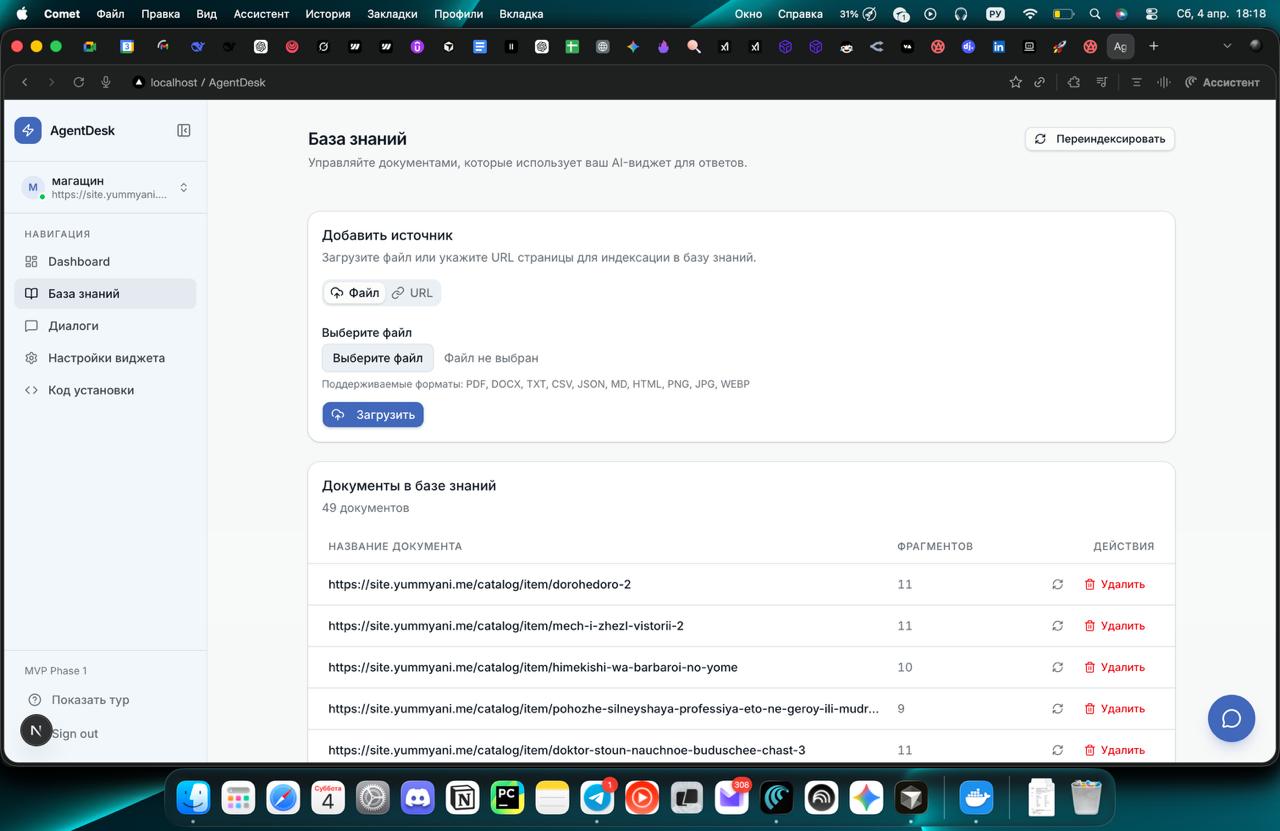The width and height of the screenshot is (1280, 831).
Task: Open Telegram from the Dock
Action: pyautogui.click(x=598, y=797)
